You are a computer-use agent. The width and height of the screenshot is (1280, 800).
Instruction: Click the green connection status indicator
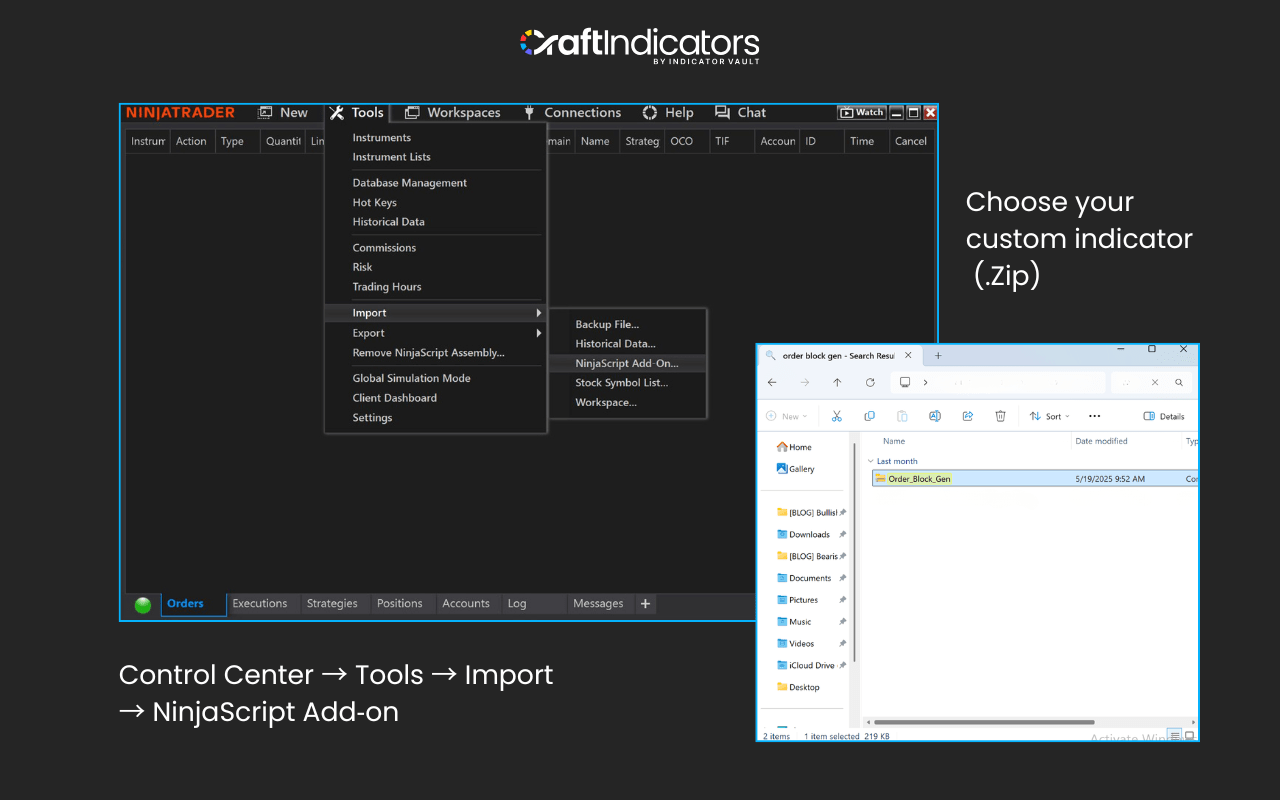coord(143,605)
